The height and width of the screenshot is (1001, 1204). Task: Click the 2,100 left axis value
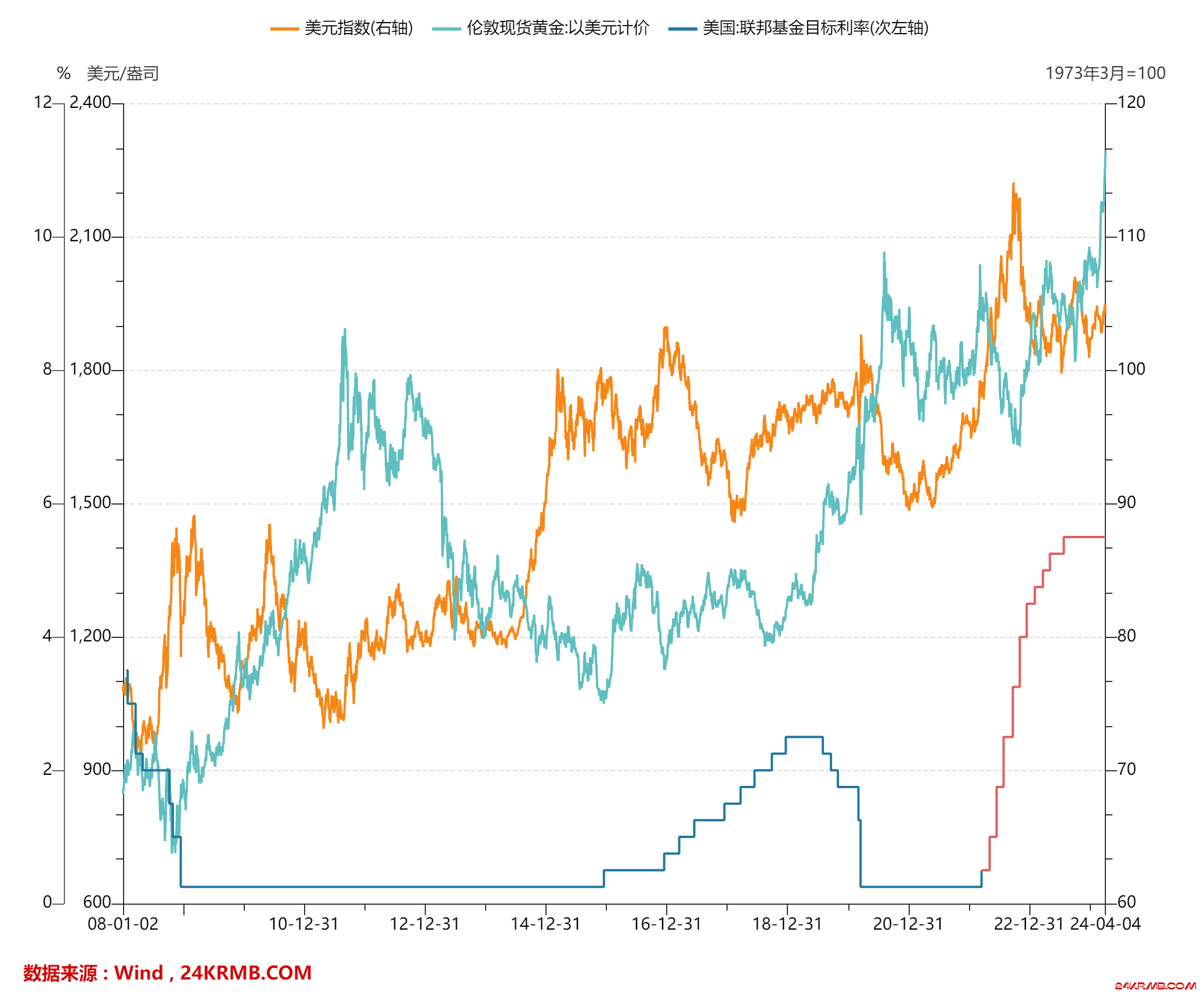[x=90, y=236]
